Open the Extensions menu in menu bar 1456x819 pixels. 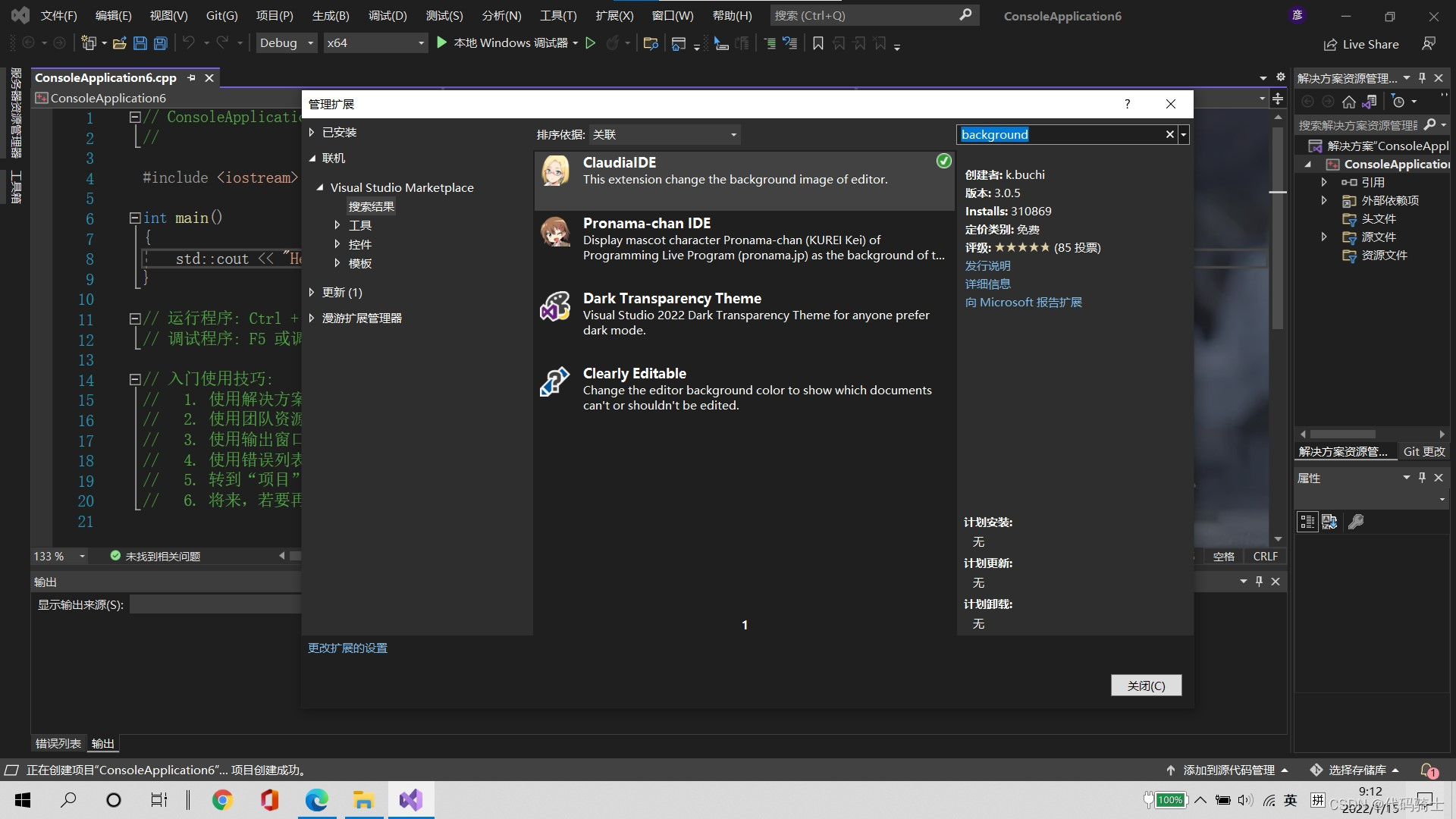tap(613, 15)
